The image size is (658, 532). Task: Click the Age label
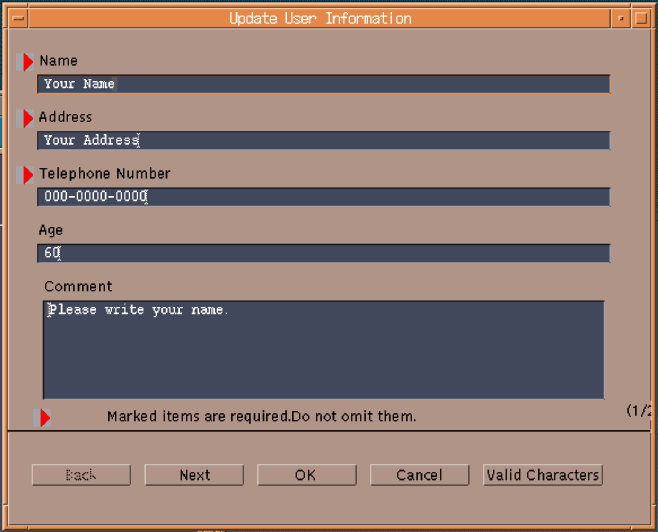pos(51,230)
